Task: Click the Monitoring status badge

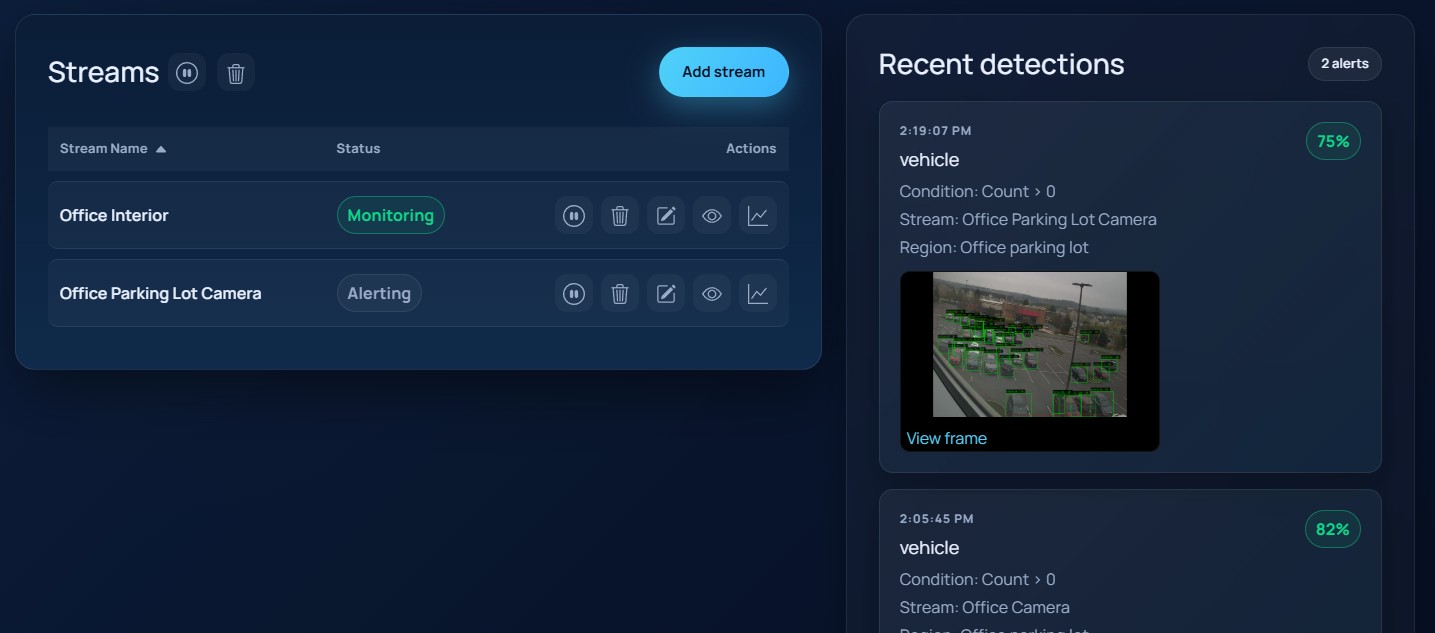Action: [390, 215]
